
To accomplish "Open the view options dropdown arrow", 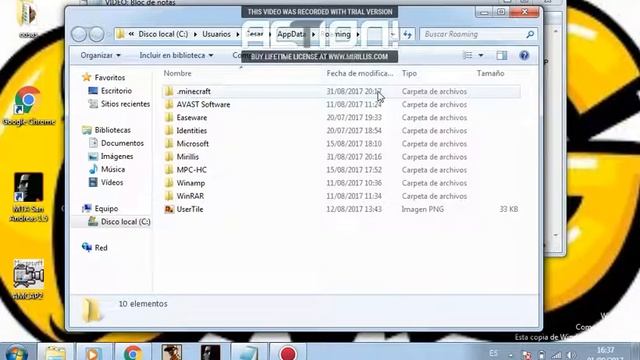I will [x=481, y=55].
